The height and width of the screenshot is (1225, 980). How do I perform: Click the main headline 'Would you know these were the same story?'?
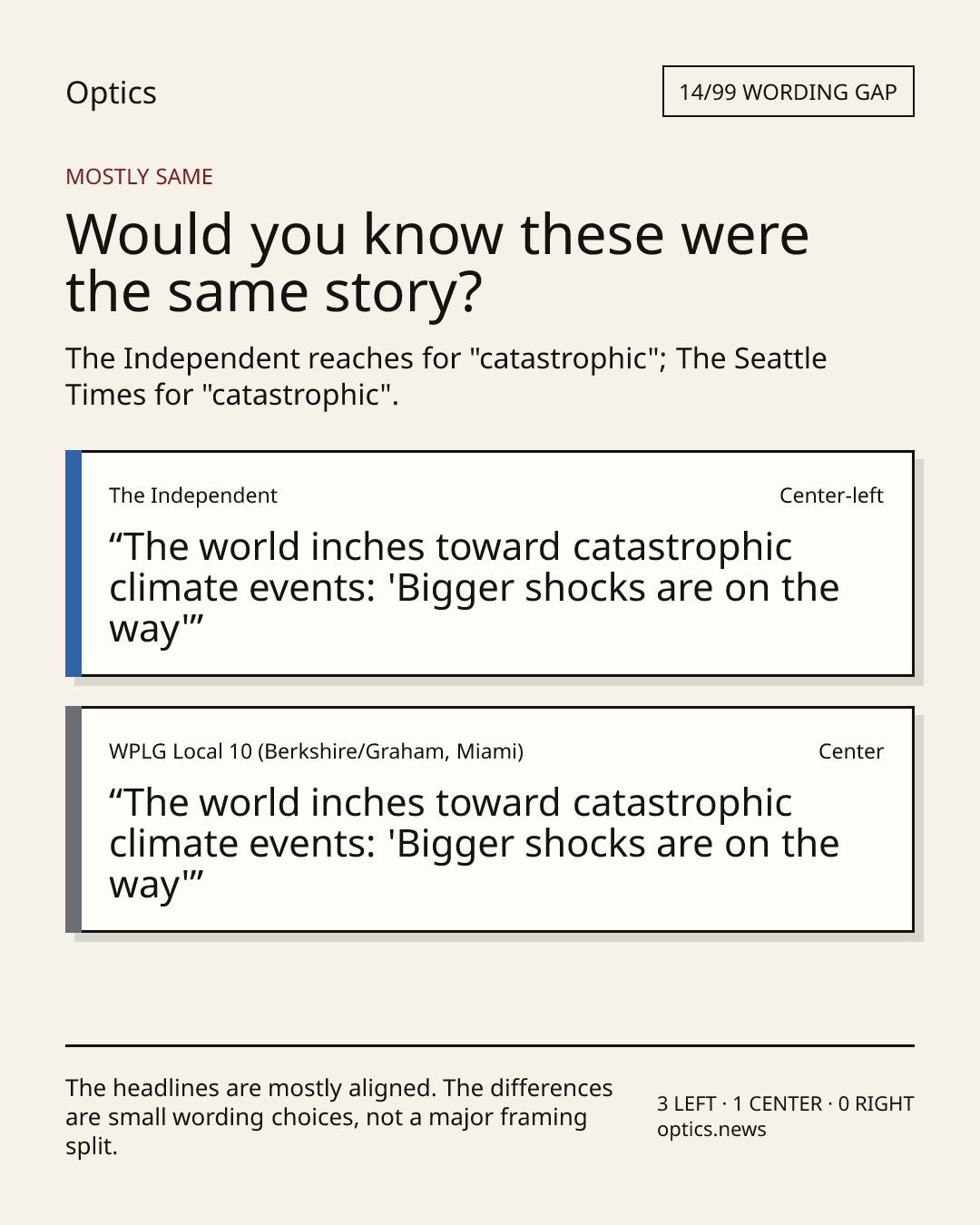(x=437, y=263)
